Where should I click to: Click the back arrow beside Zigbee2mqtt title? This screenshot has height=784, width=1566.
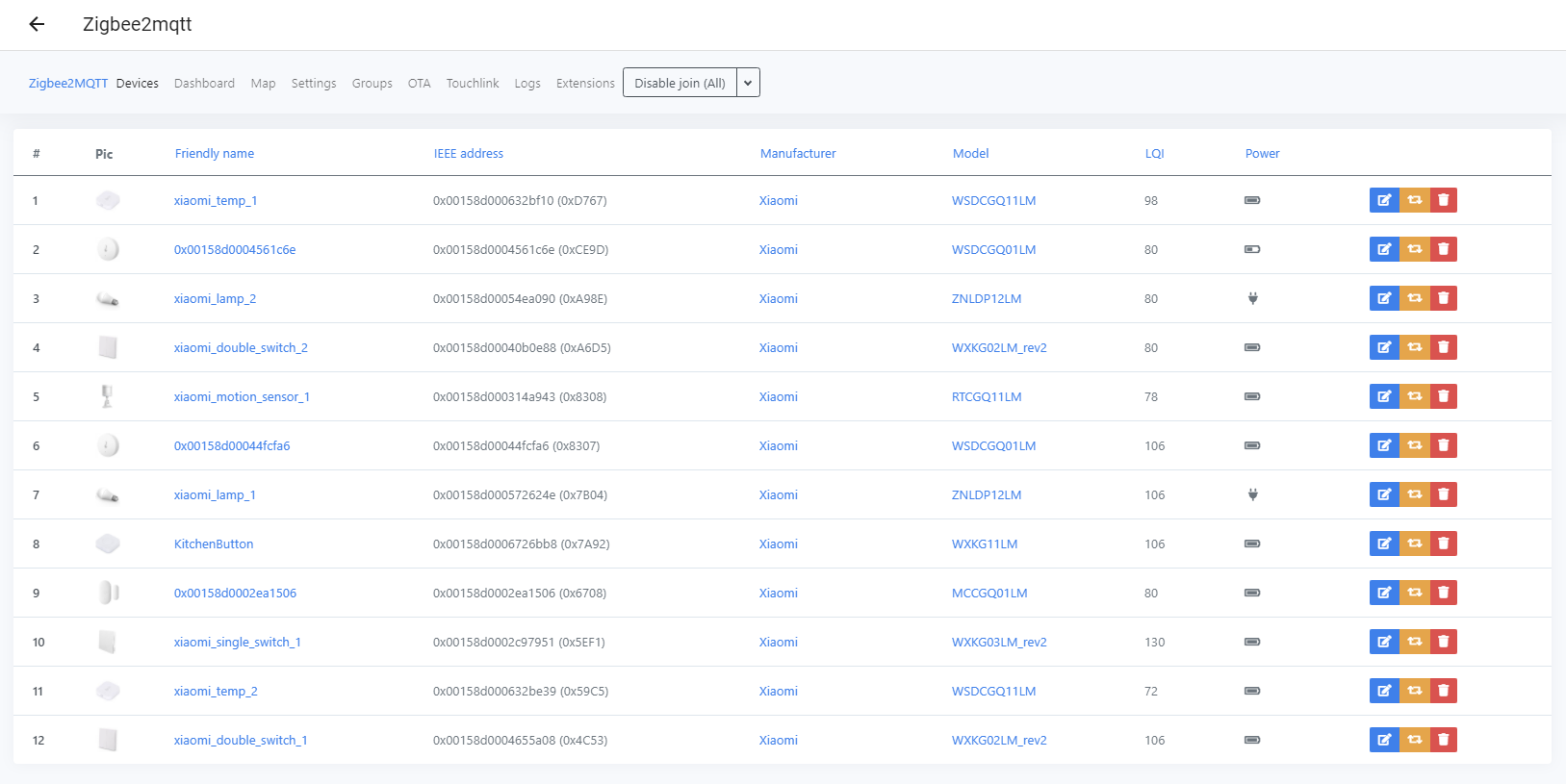point(38,24)
